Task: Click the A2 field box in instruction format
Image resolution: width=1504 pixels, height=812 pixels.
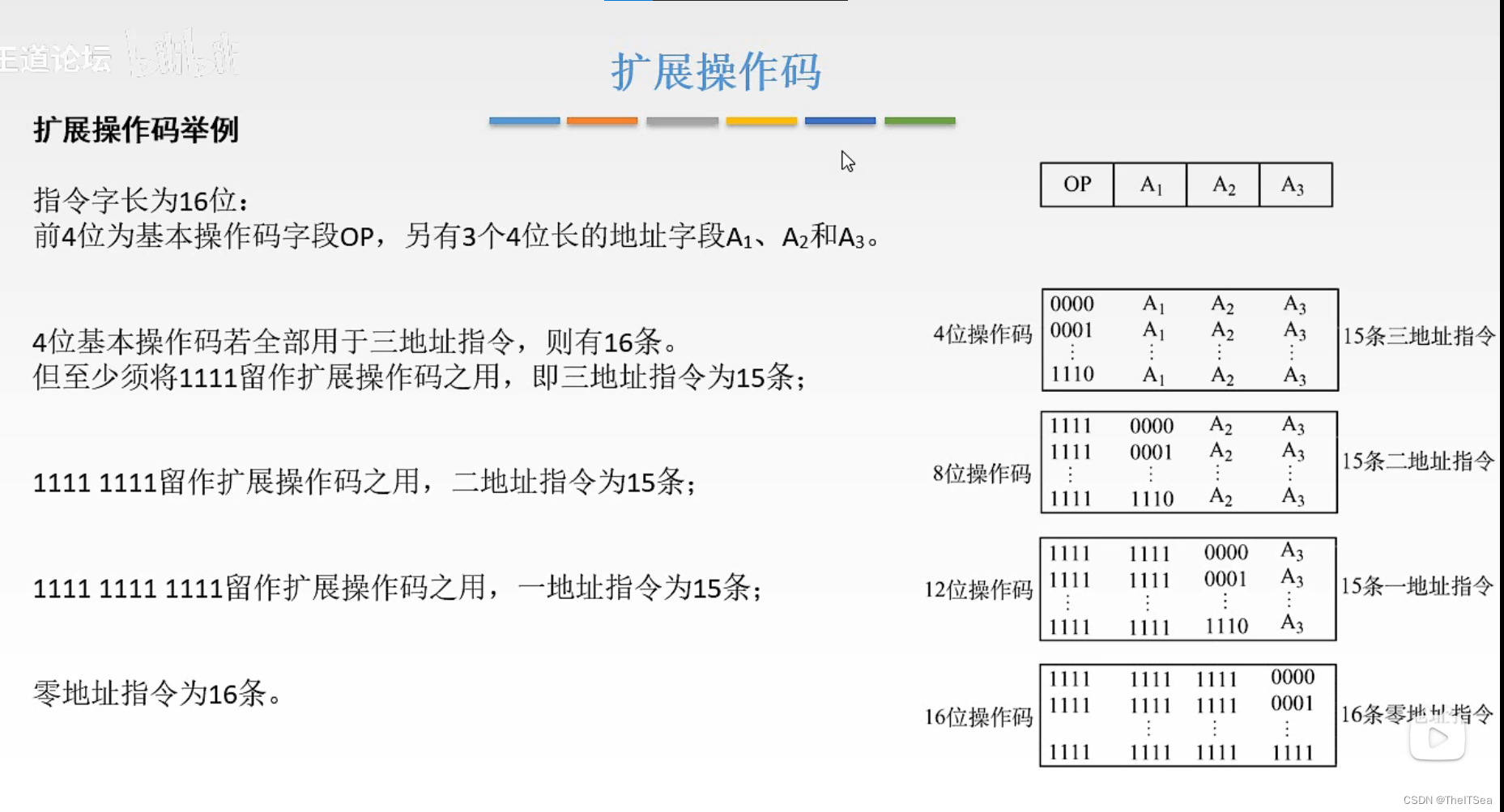Action: coord(1223,185)
